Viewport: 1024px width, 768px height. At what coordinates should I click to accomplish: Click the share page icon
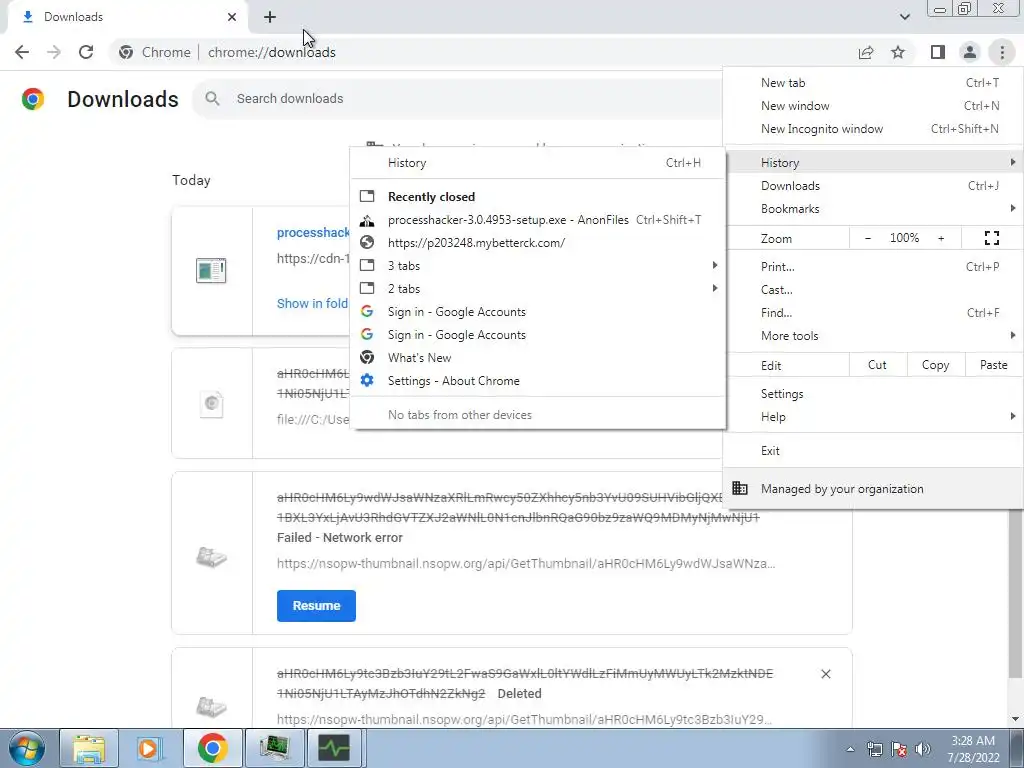point(866,52)
